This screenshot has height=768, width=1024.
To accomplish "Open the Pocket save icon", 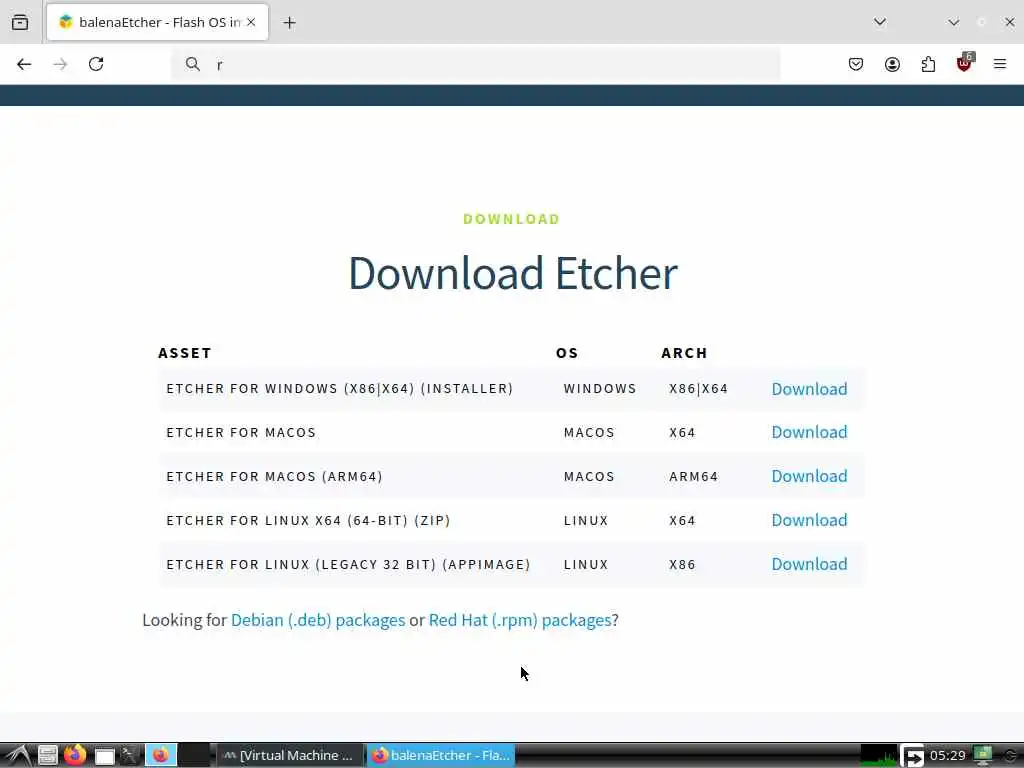I will click(x=856, y=64).
